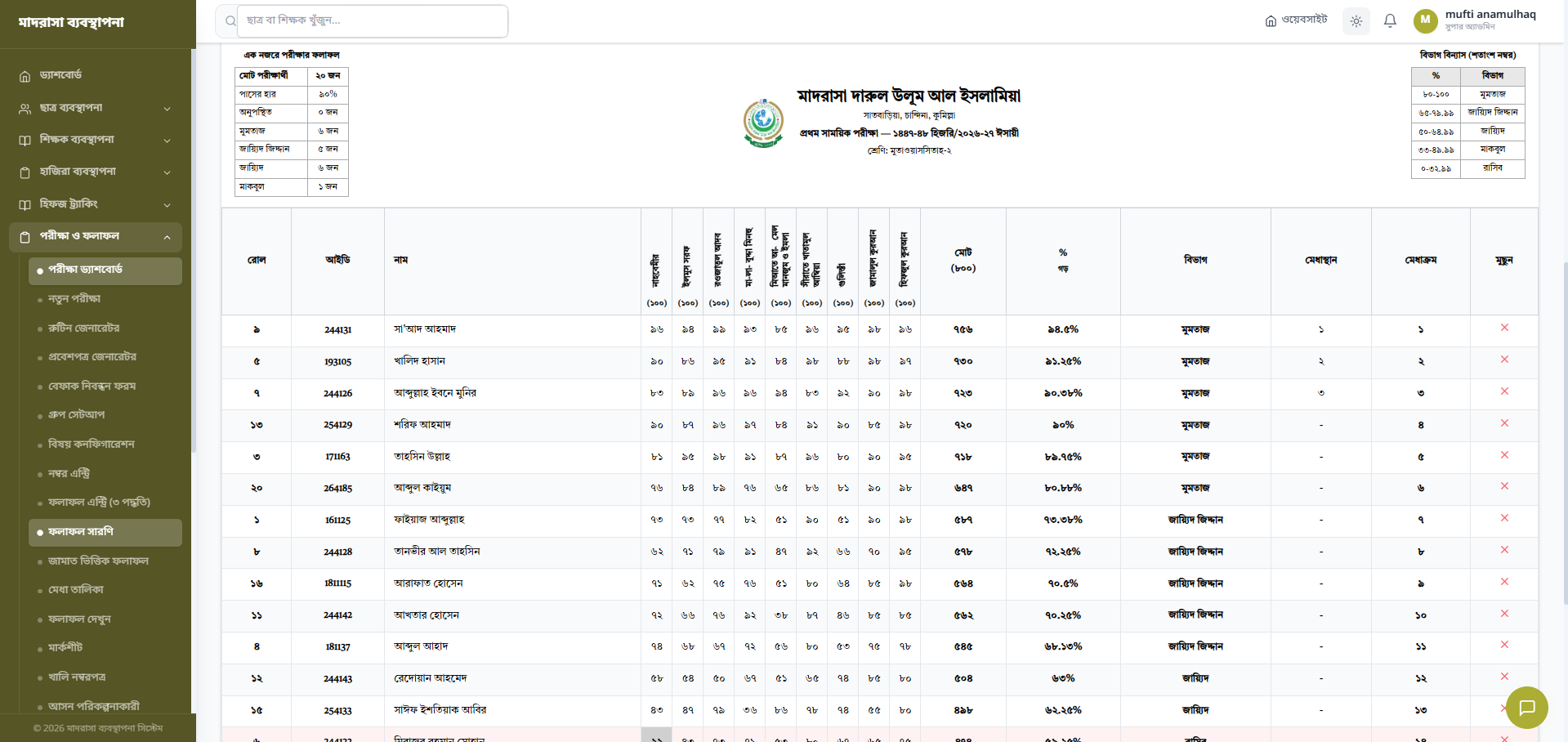1568x742 pixels.
Task: Click total marks cell ৭৫৬
Action: pos(963,330)
